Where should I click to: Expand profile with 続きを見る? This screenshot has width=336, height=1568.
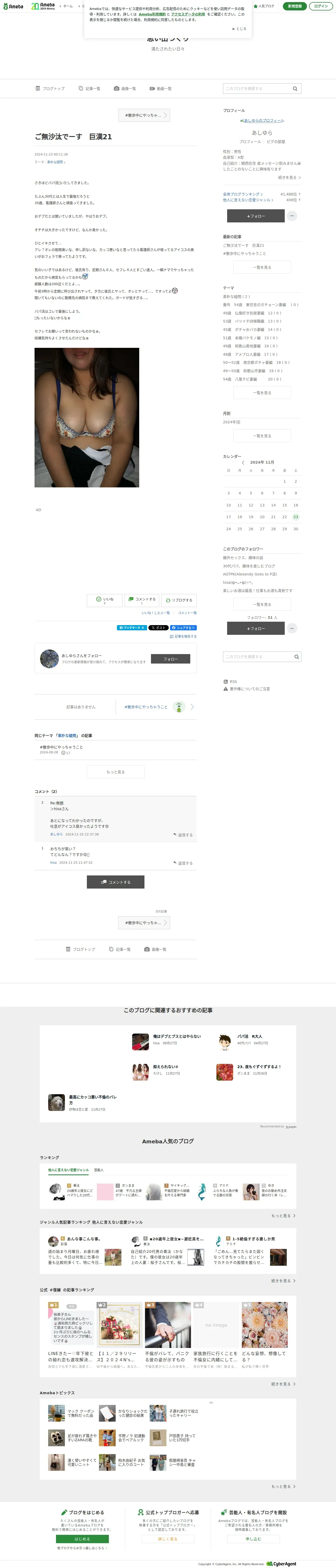coord(290,178)
